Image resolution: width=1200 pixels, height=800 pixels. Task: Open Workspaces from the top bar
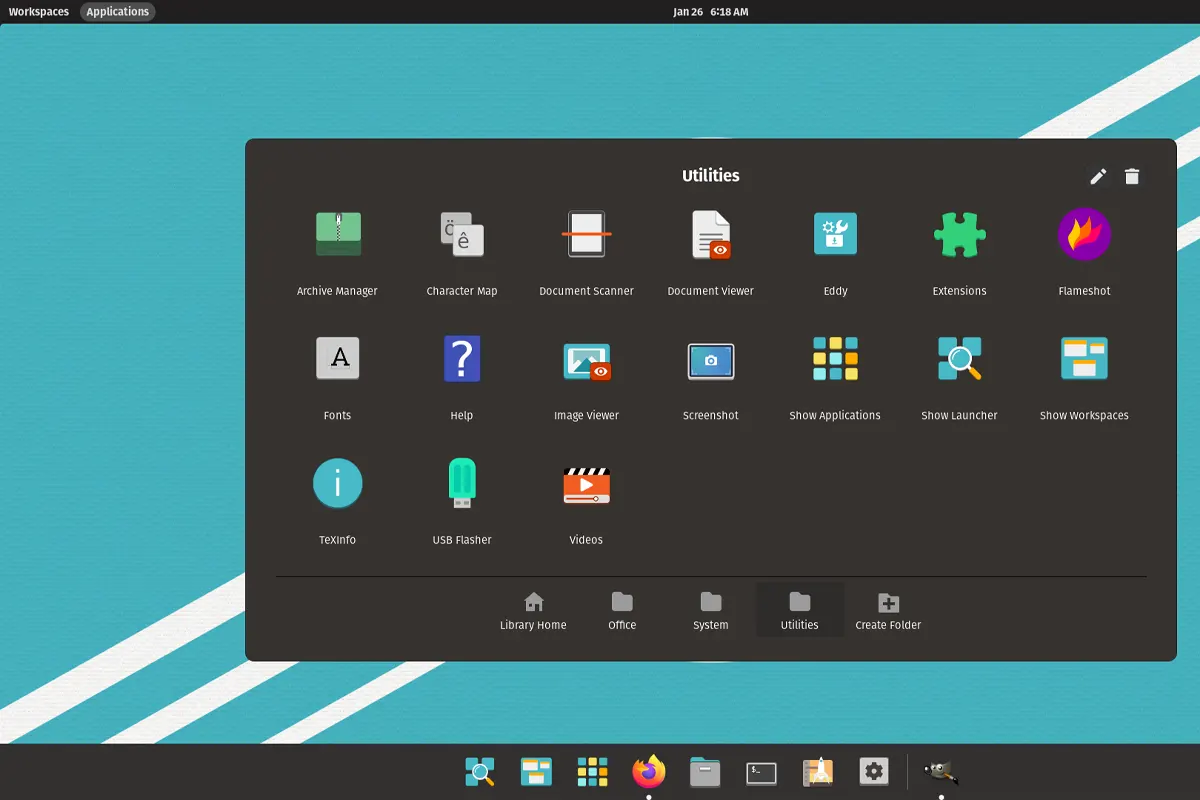point(39,12)
